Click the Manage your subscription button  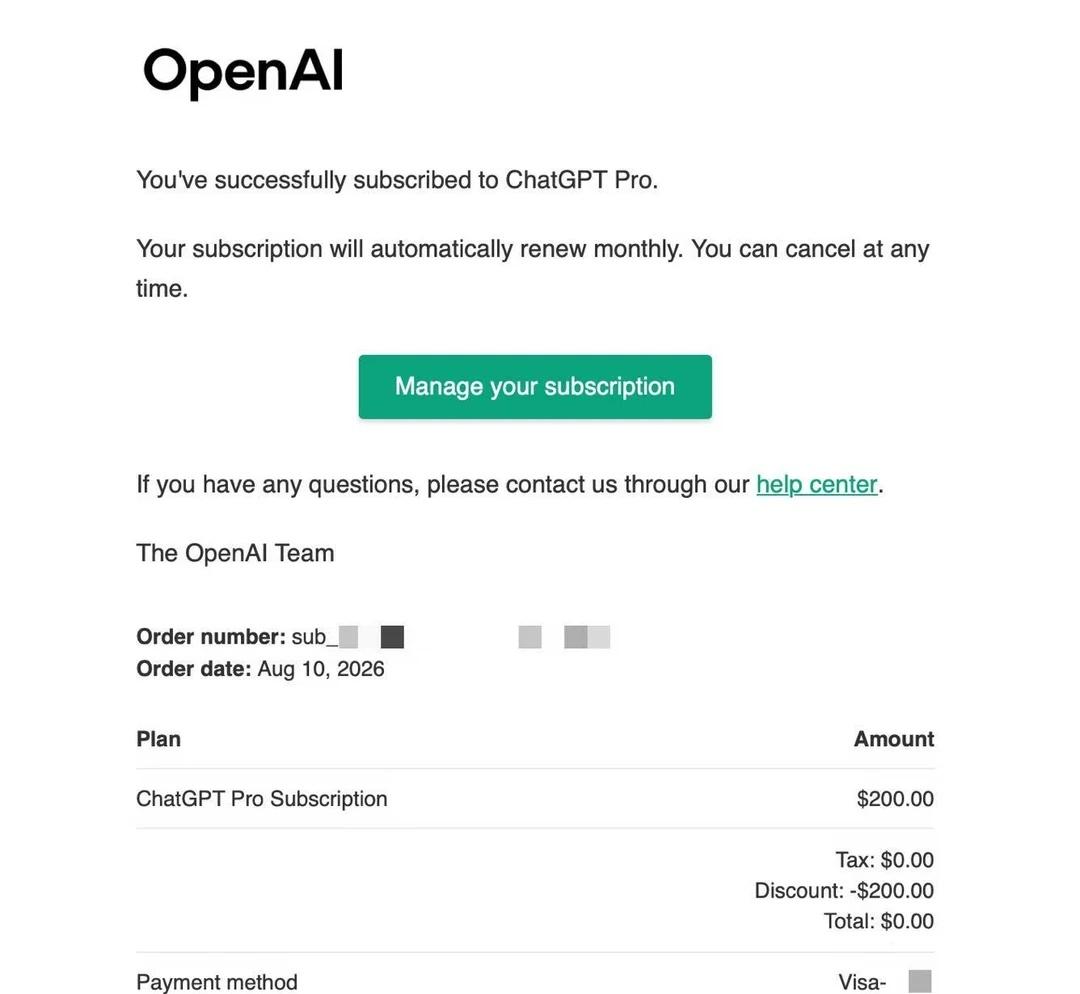[x=534, y=386]
